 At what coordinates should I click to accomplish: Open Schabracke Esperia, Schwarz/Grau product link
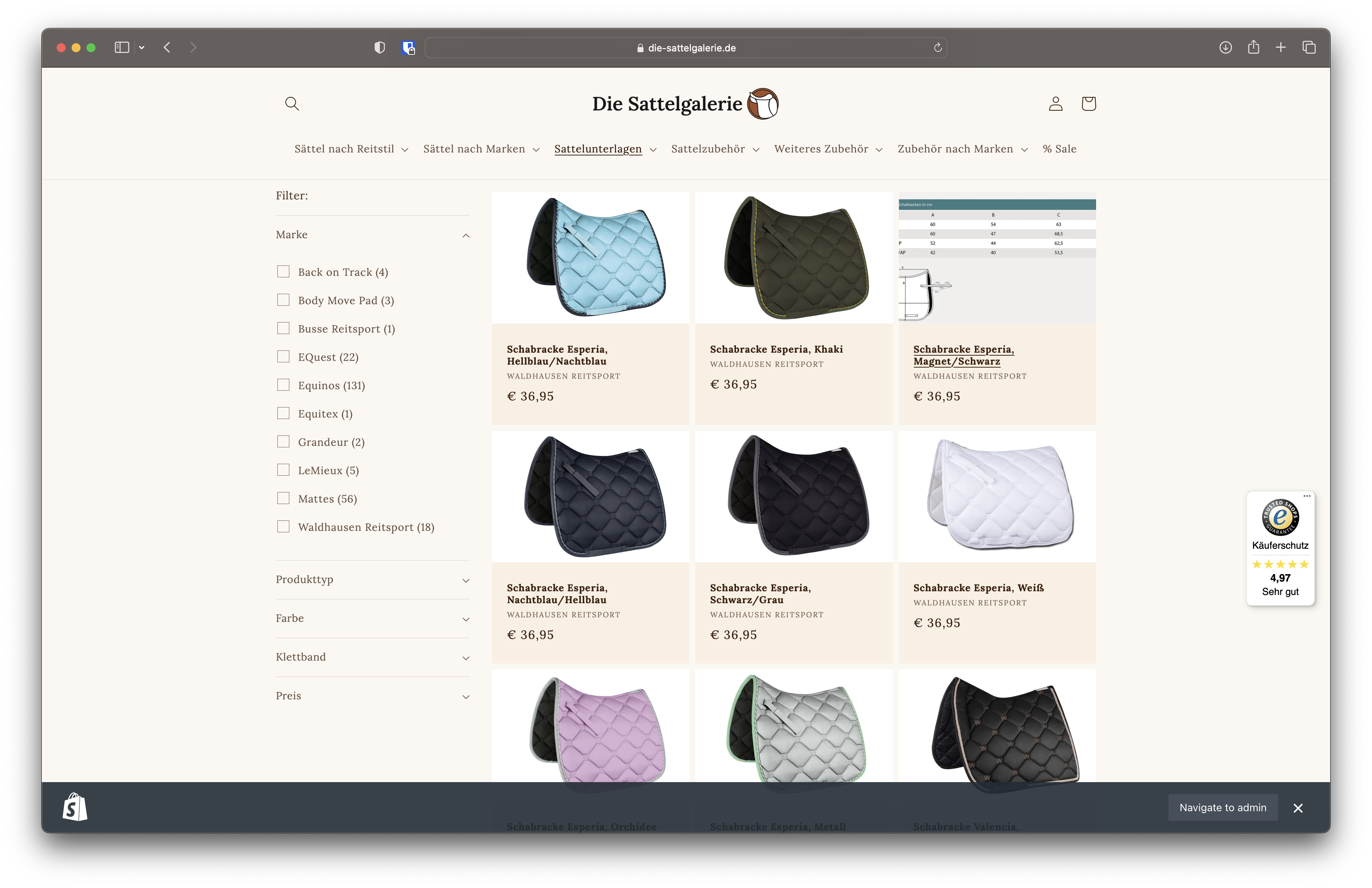[760, 593]
